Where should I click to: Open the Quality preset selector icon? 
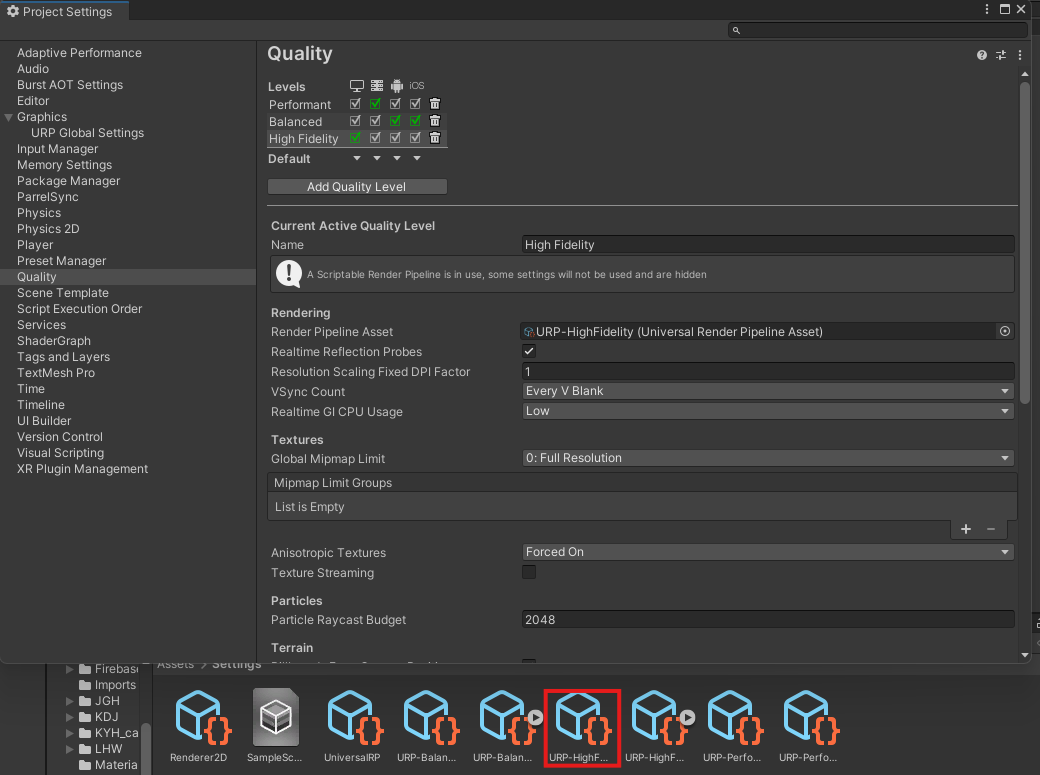tap(1001, 55)
